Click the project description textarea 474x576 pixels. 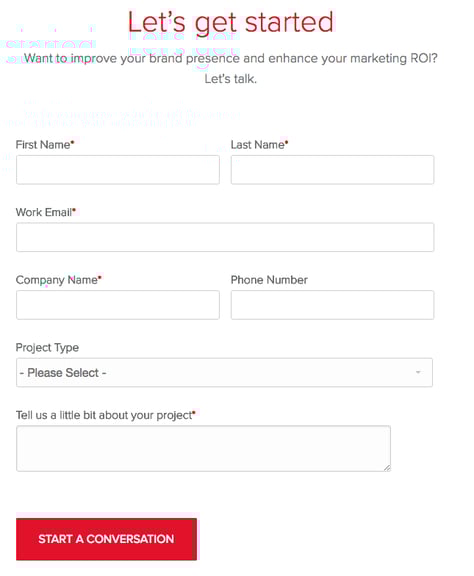(x=203, y=449)
